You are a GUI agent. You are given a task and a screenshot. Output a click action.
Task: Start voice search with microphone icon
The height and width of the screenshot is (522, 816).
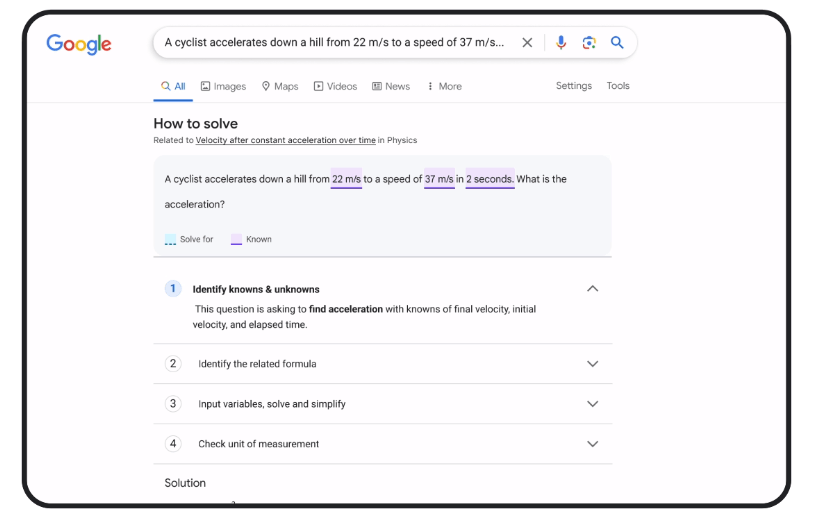[561, 43]
